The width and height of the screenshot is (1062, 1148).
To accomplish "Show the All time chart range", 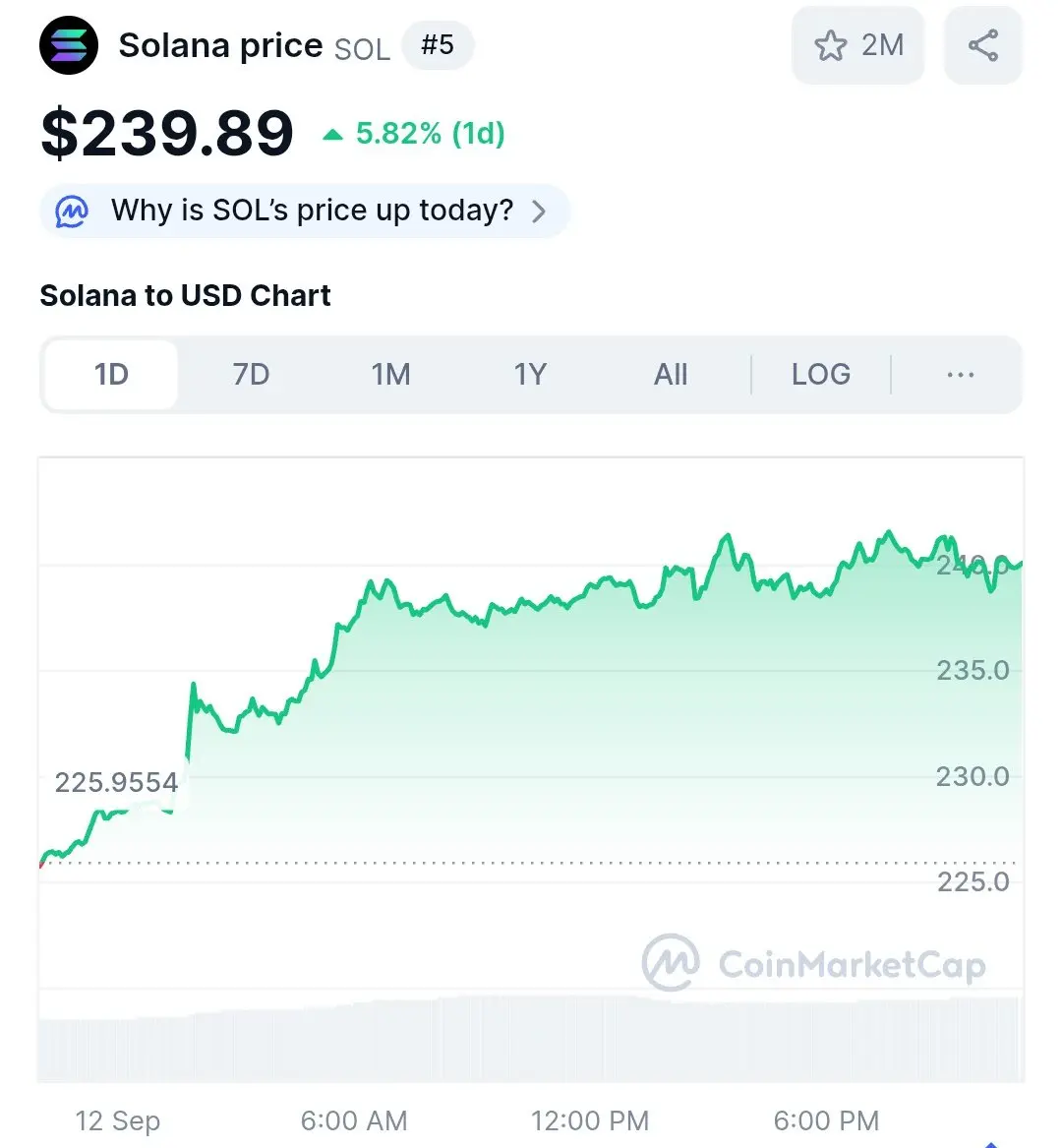I will (671, 375).
